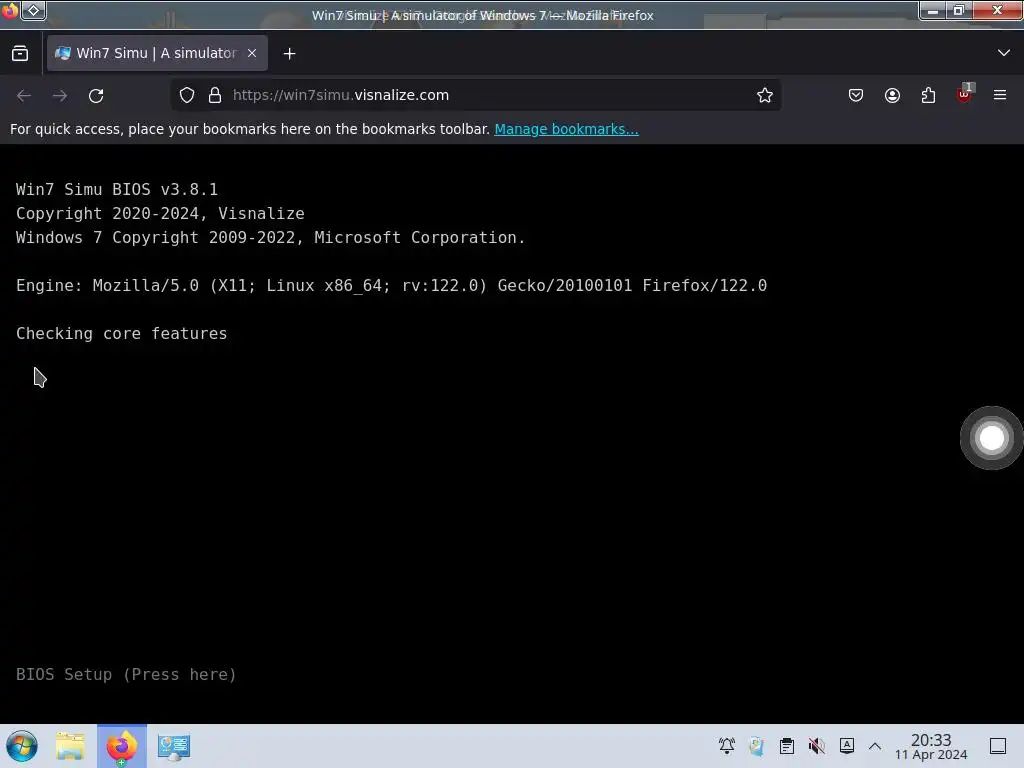Image resolution: width=1024 pixels, height=768 pixels.
Task: Open Firefox hamburger application menu
Action: [1000, 95]
